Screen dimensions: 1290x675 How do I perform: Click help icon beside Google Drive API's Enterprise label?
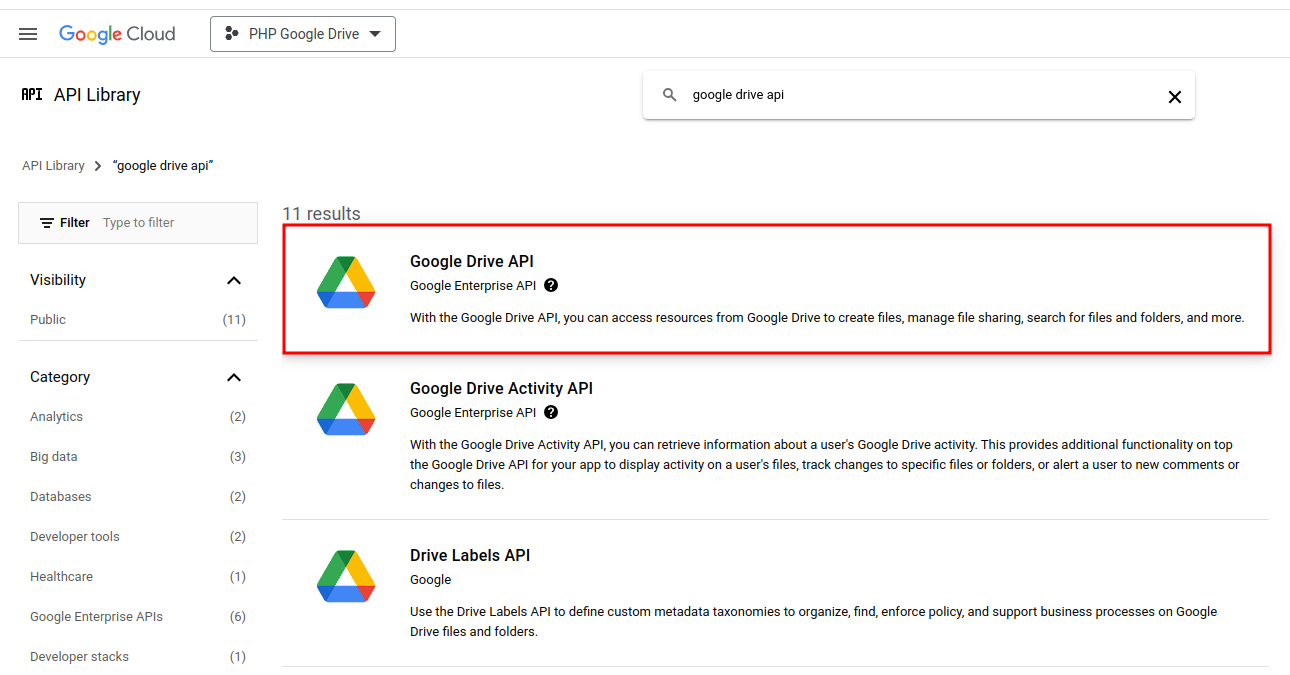pyautogui.click(x=551, y=286)
